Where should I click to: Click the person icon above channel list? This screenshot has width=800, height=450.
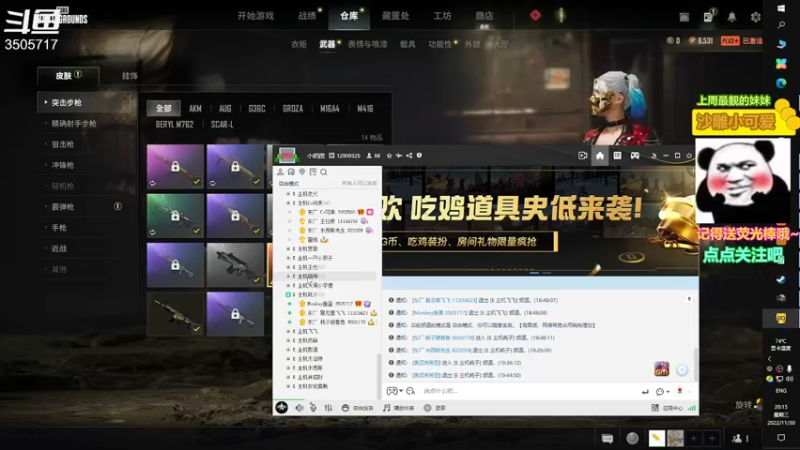pos(280,172)
